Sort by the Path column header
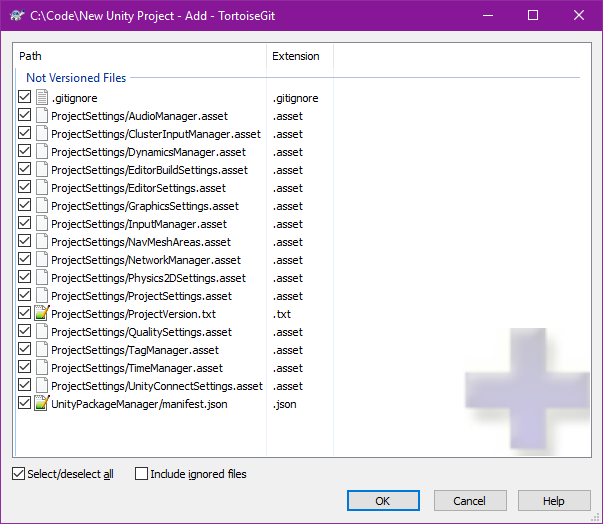The image size is (603, 524). click(140, 56)
